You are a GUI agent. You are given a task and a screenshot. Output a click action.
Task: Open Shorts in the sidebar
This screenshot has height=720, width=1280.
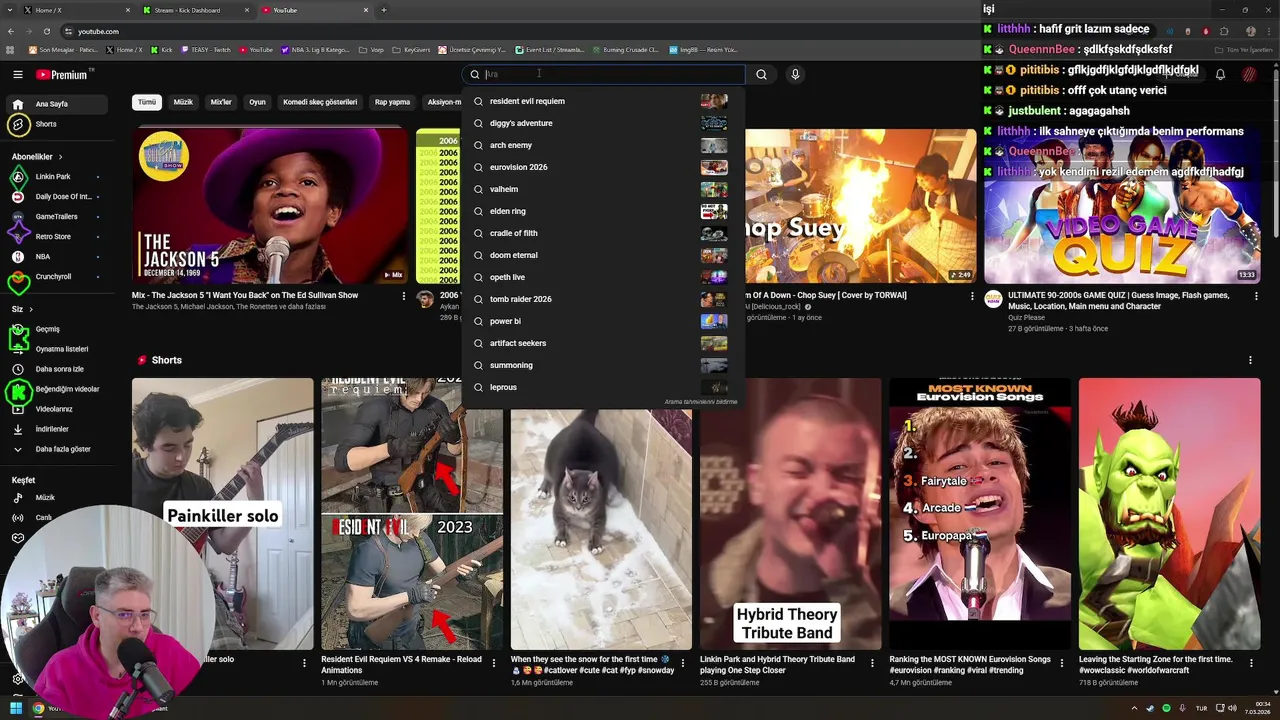coord(58,124)
